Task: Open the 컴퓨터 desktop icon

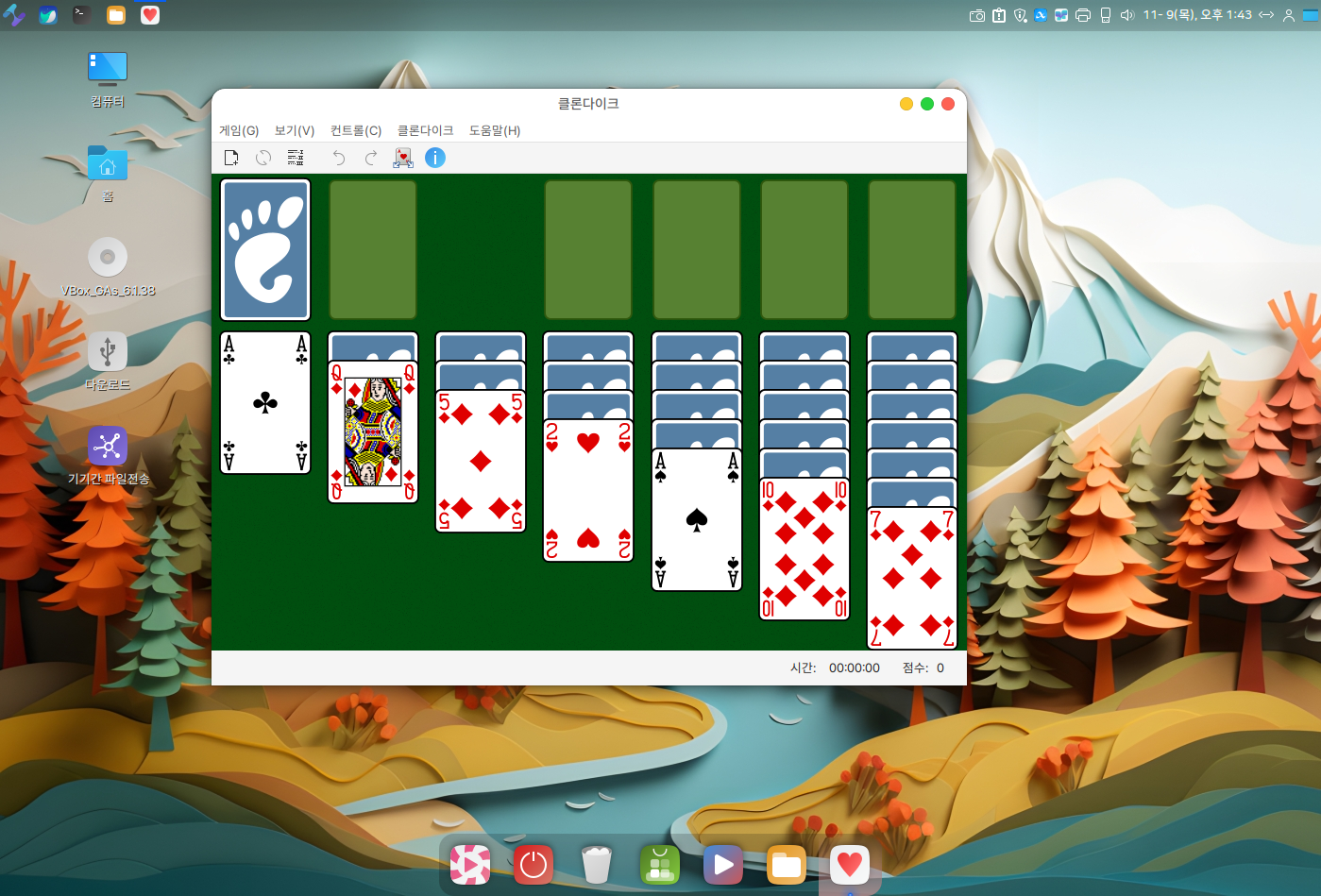Action: (x=108, y=78)
